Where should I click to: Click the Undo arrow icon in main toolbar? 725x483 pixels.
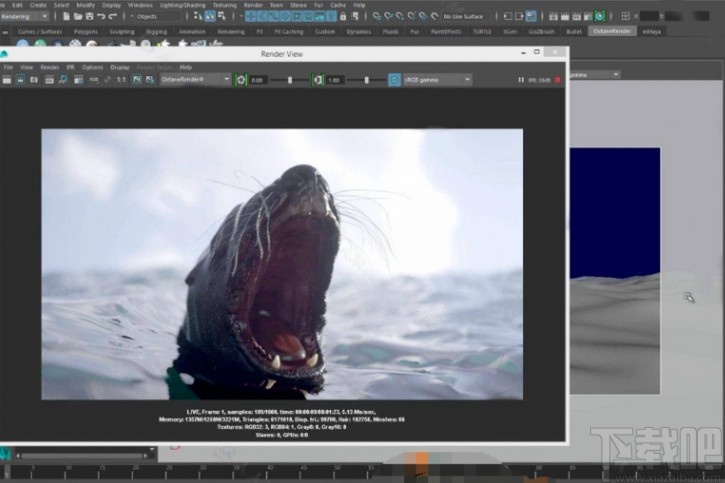(100, 17)
